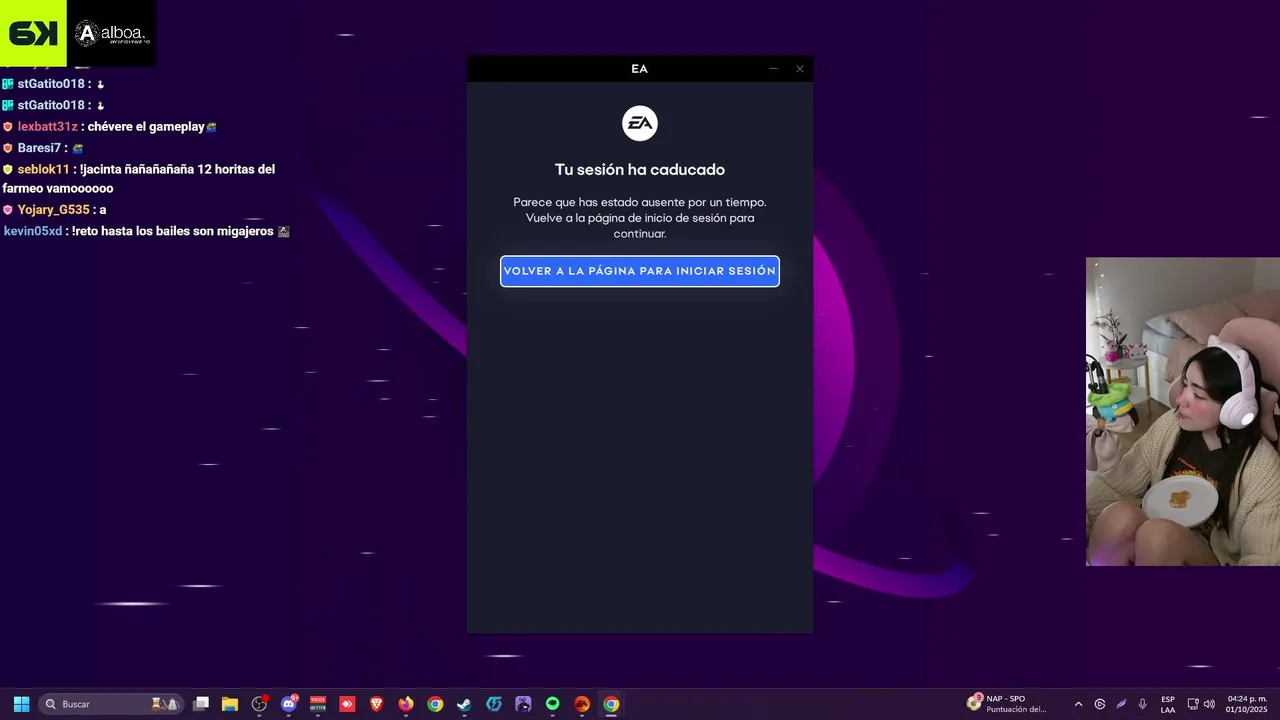The width and height of the screenshot is (1280, 720).
Task: Click the network status tray icon
Action: coord(1192,704)
